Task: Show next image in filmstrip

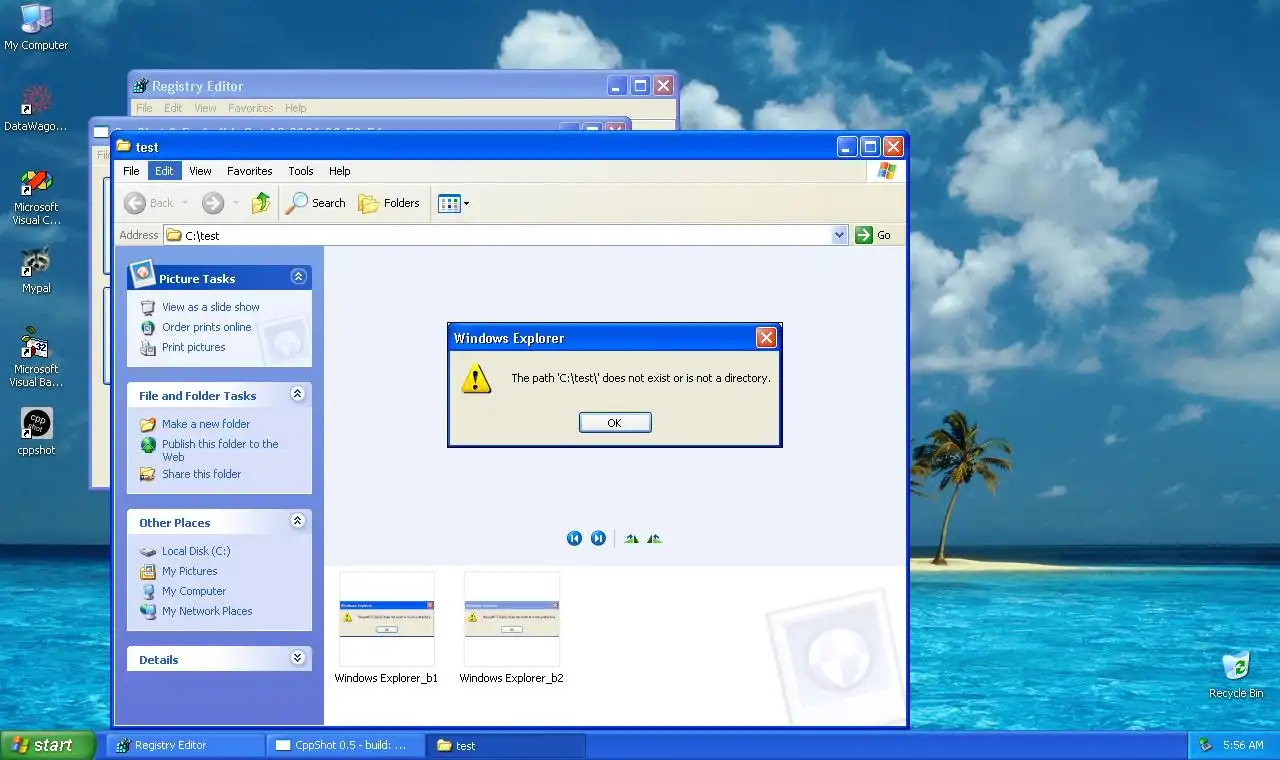Action: tap(598, 538)
